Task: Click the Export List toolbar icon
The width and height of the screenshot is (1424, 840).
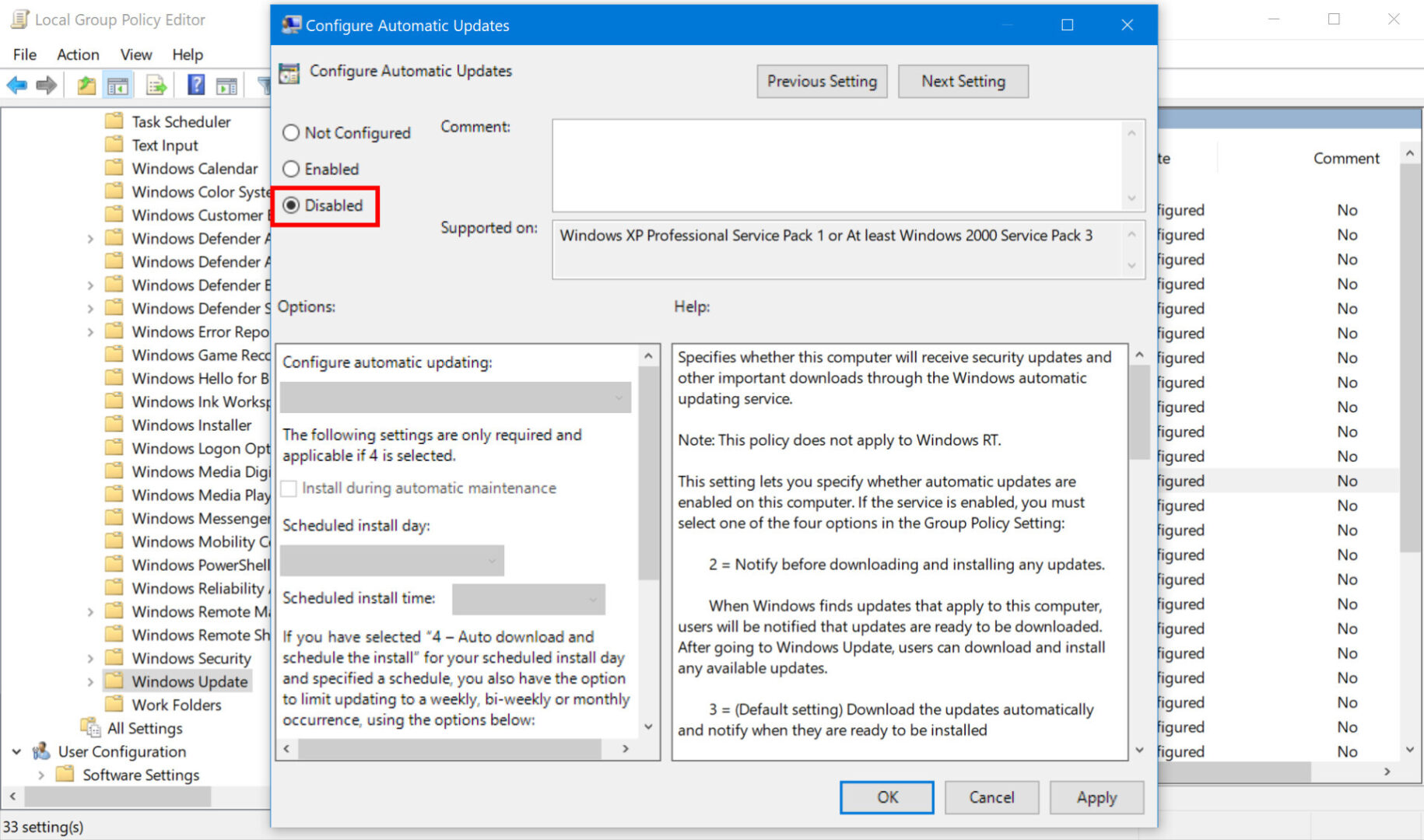Action: pyautogui.click(x=156, y=85)
